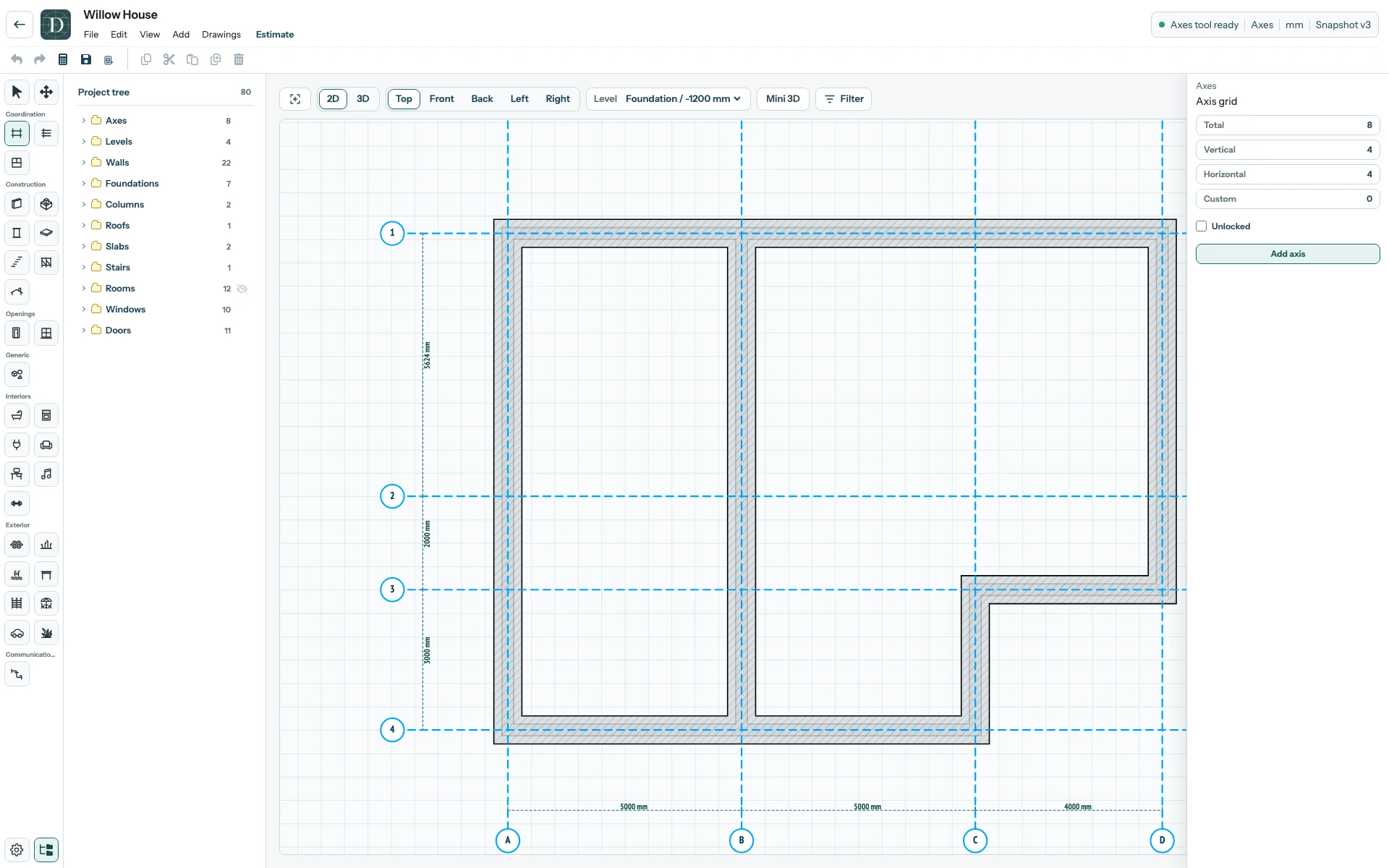The width and height of the screenshot is (1389, 868).
Task: Expand the Doors folder
Action: pos(84,331)
